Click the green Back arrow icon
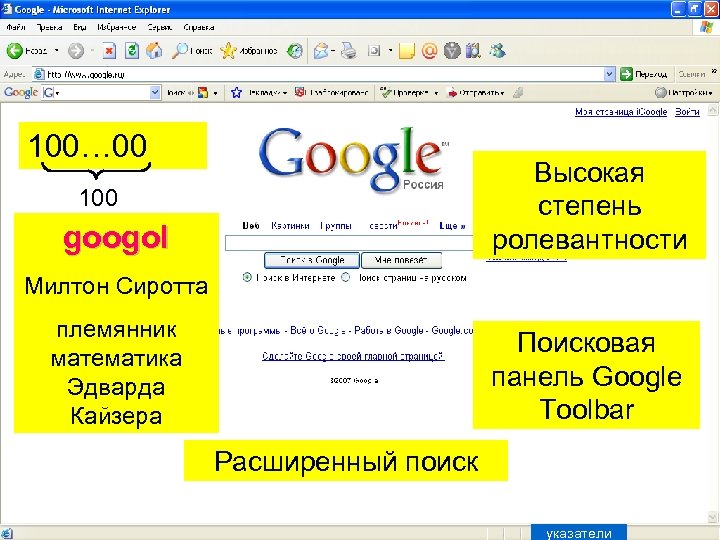Viewport: 720px width, 540px height. click(14, 51)
